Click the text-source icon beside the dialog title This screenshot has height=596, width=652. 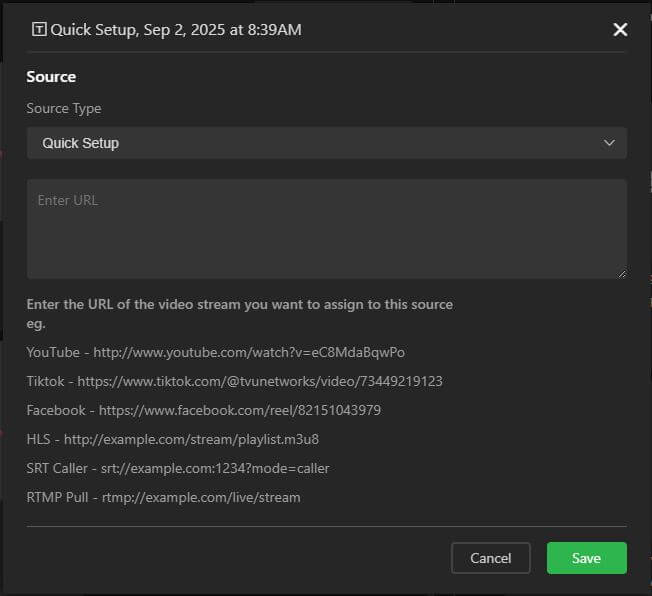tap(39, 29)
